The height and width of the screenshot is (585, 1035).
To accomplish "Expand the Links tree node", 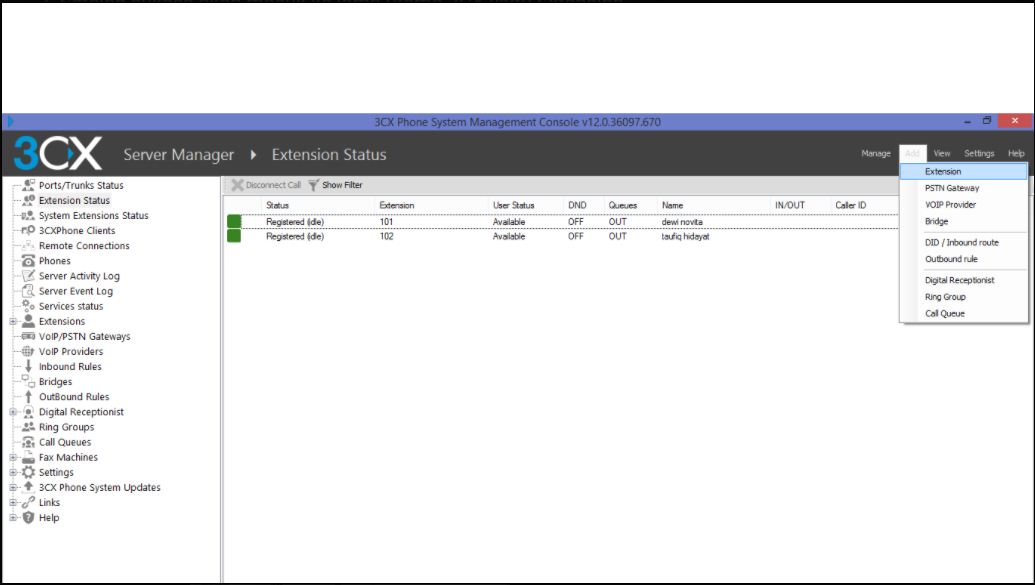I will pos(13,502).
